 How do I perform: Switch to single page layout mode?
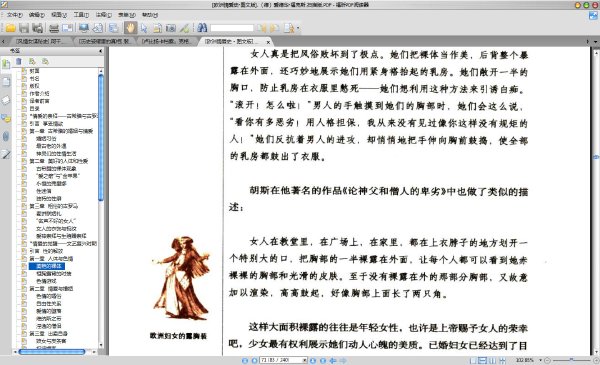pyautogui.click(x=473, y=360)
